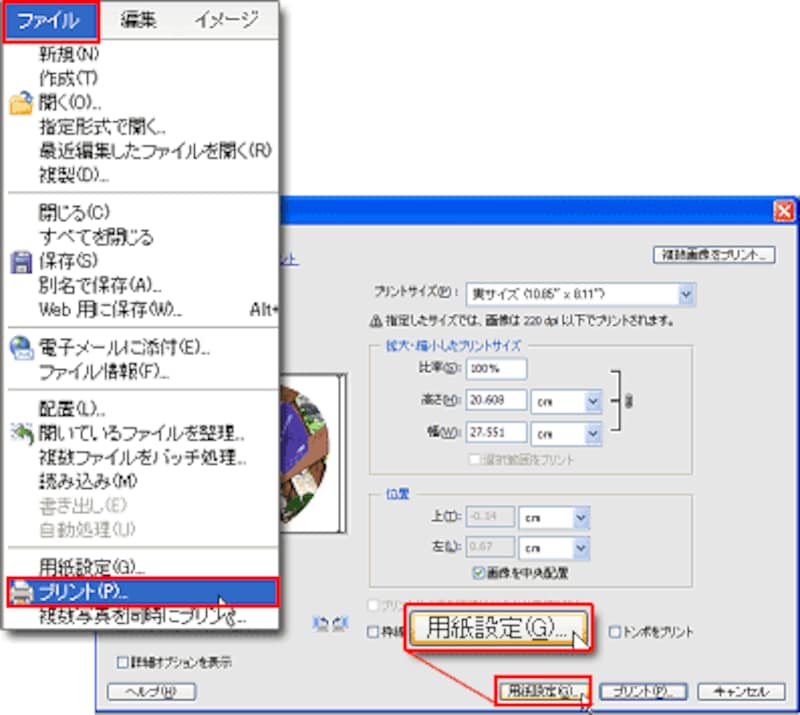Image resolution: width=800 pixels, height=715 pixels.
Task: Open the 編集 menu
Action: click(x=138, y=20)
